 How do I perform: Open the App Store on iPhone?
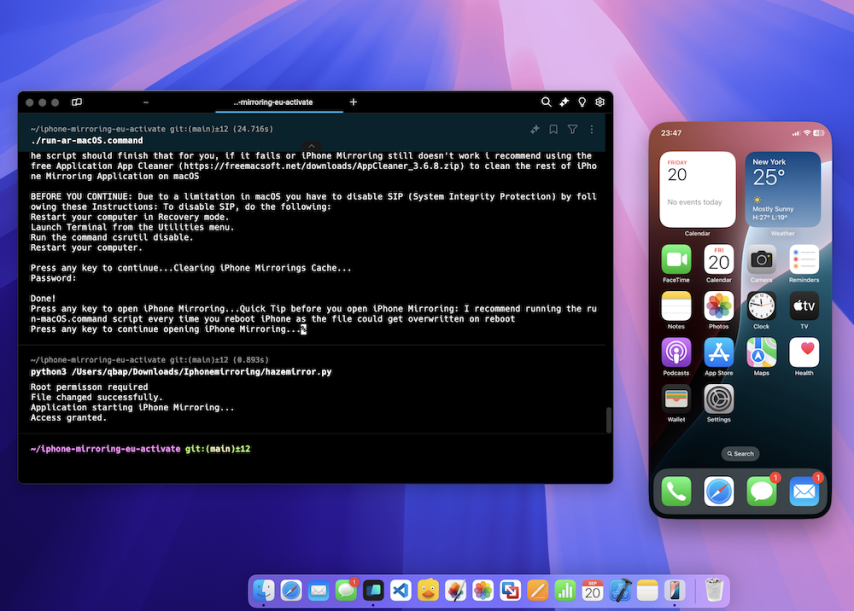719,353
